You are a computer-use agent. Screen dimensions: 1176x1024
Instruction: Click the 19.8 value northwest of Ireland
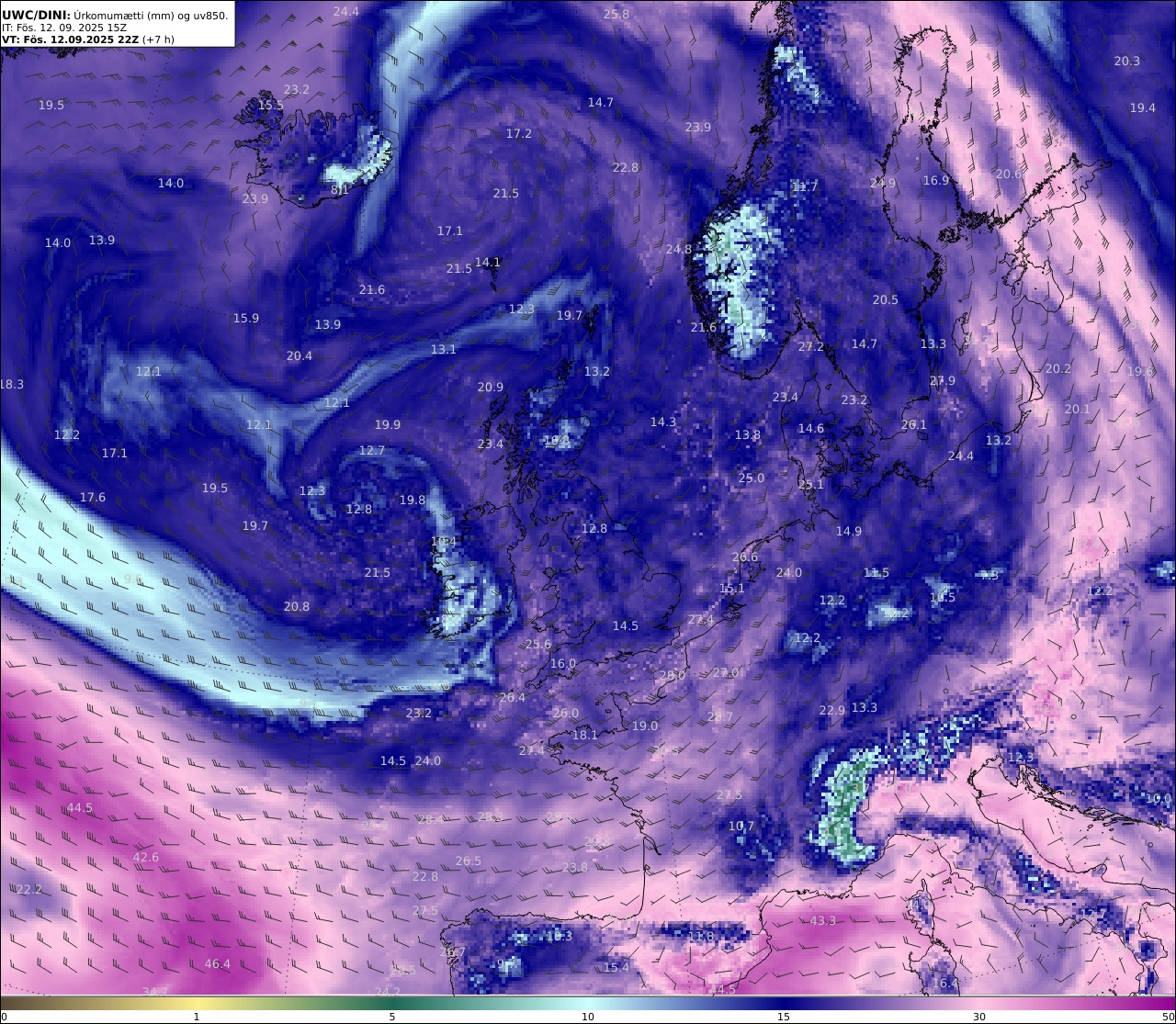tap(413, 500)
